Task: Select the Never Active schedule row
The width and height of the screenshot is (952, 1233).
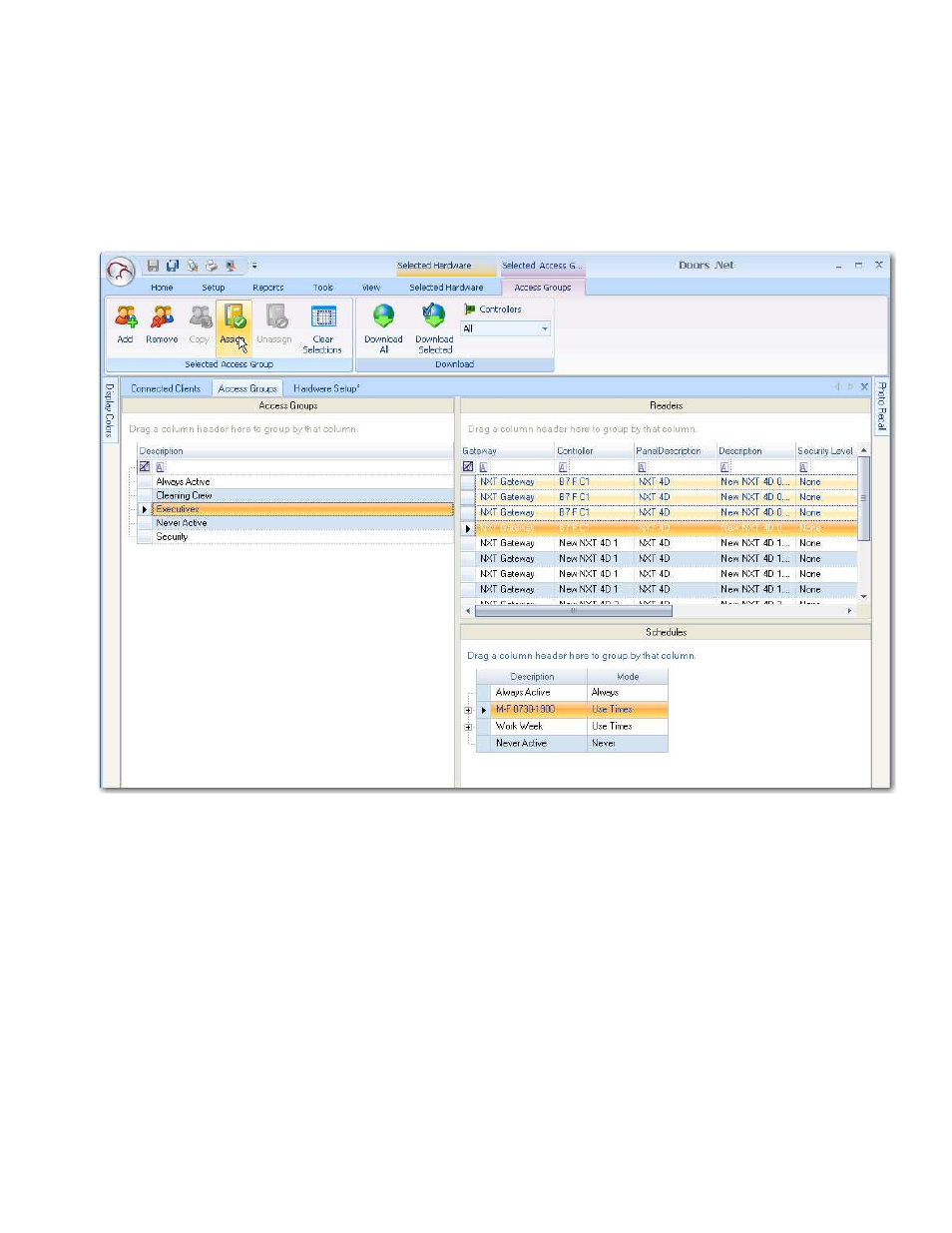Action: point(572,744)
